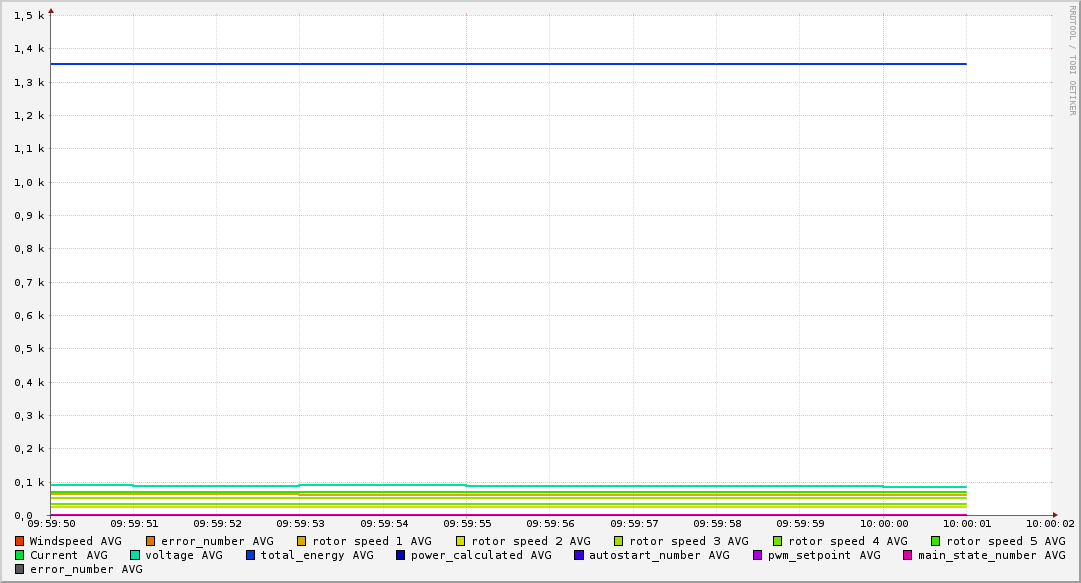Click the blue total_energy line in graph
Screen dimensions: 1081x583
[x=500, y=64]
